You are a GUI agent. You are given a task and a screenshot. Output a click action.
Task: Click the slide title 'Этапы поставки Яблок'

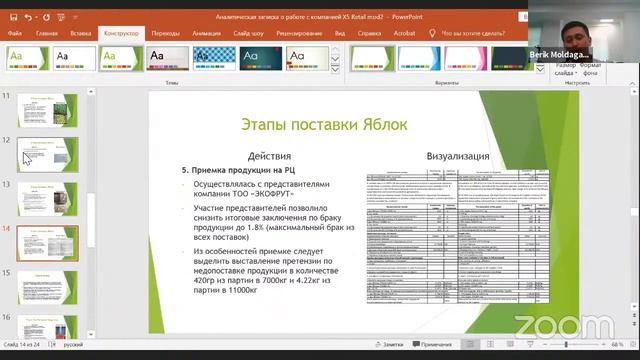click(x=324, y=124)
